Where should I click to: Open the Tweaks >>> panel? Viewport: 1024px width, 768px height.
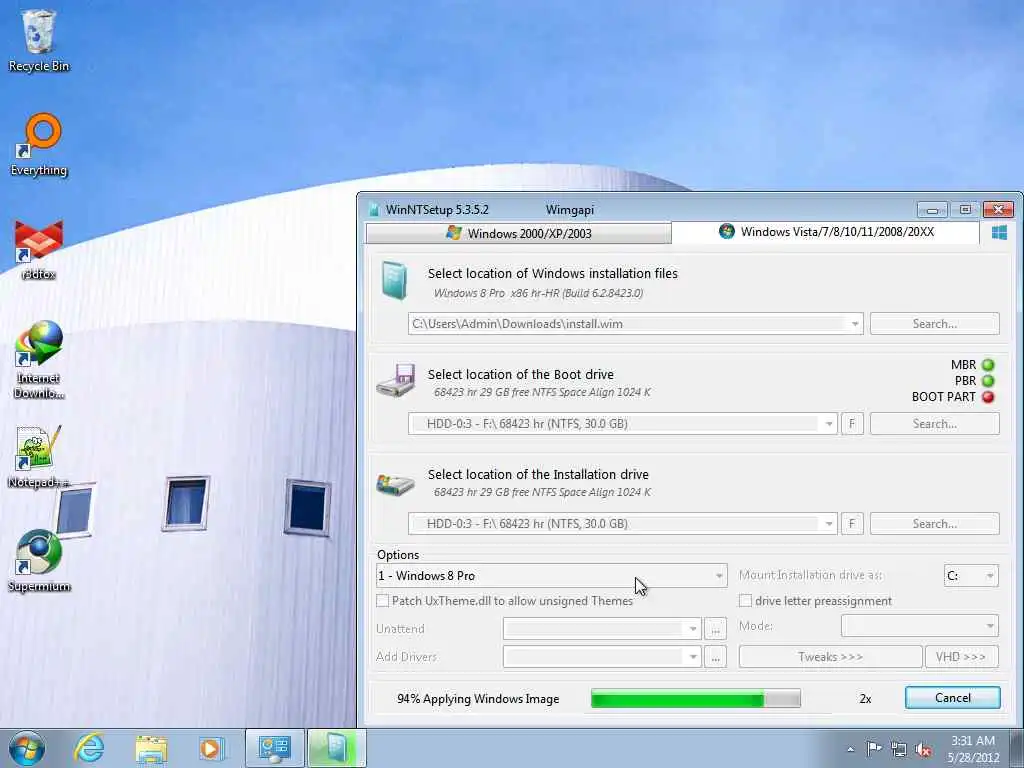pyautogui.click(x=830, y=656)
